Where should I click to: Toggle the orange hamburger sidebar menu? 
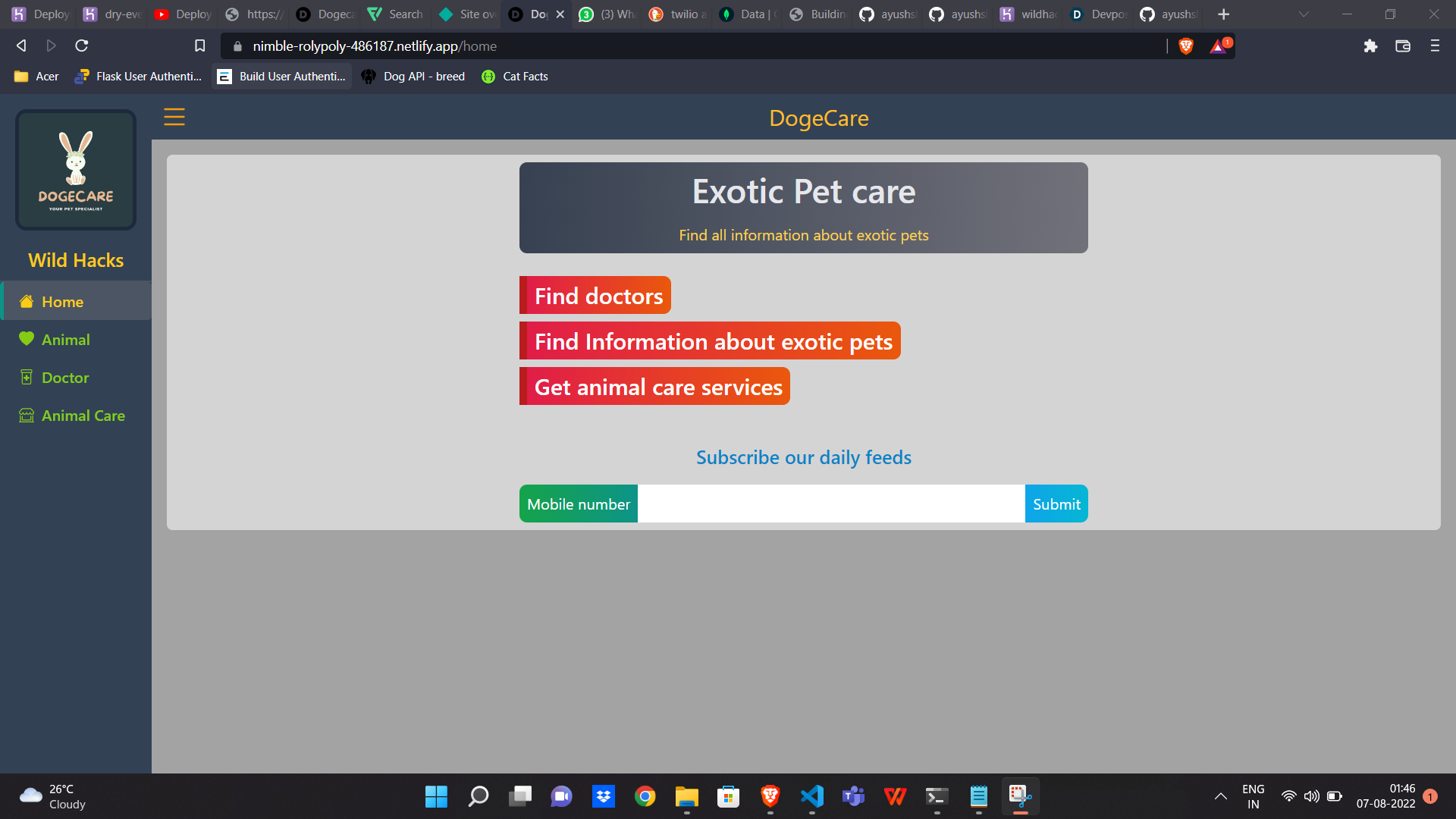[x=174, y=117]
